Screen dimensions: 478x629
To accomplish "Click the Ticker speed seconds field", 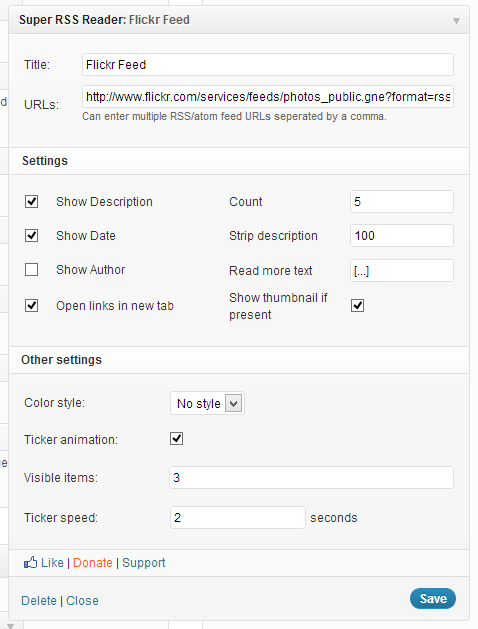I will coord(238,517).
